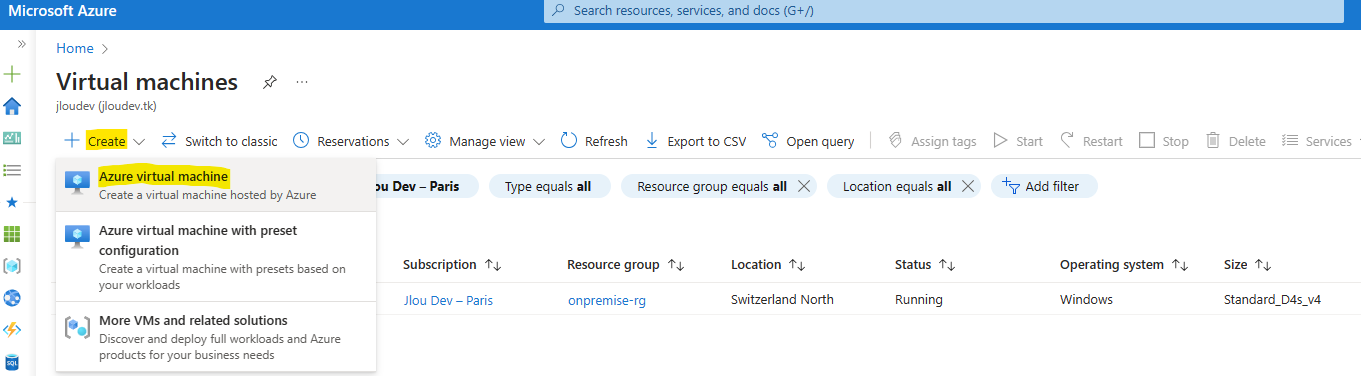Remove the Resource group filter with X
This screenshot has width=1361, height=376.
pos(804,186)
